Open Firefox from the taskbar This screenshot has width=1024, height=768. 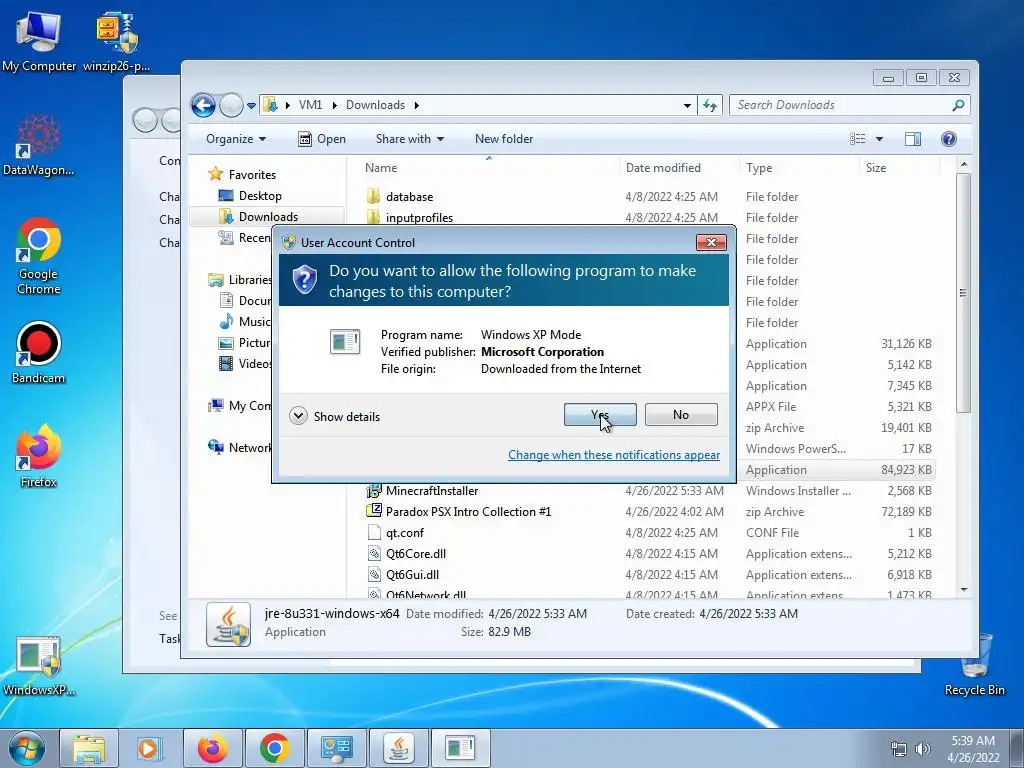click(x=212, y=748)
